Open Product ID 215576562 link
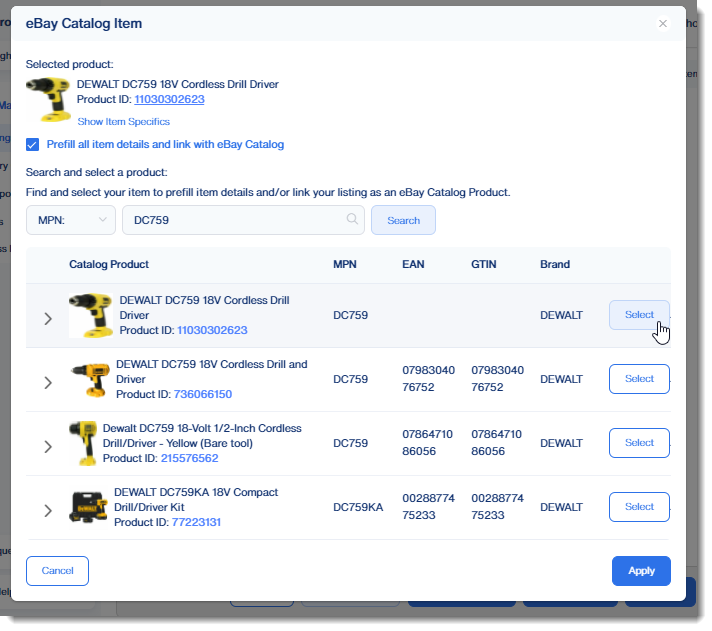This screenshot has width=712, height=631. (x=189, y=458)
